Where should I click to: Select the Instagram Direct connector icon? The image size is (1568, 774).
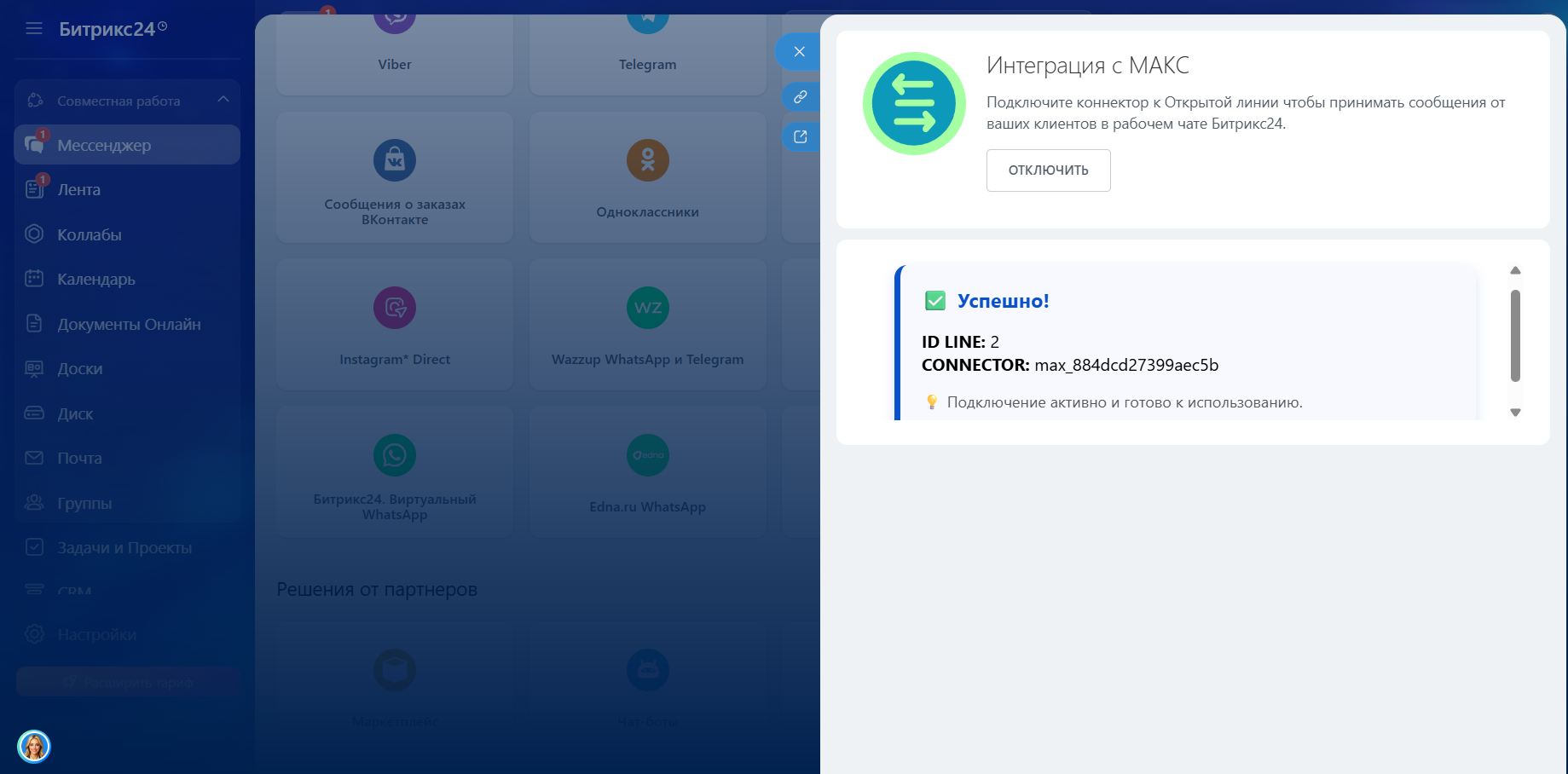[x=395, y=308]
